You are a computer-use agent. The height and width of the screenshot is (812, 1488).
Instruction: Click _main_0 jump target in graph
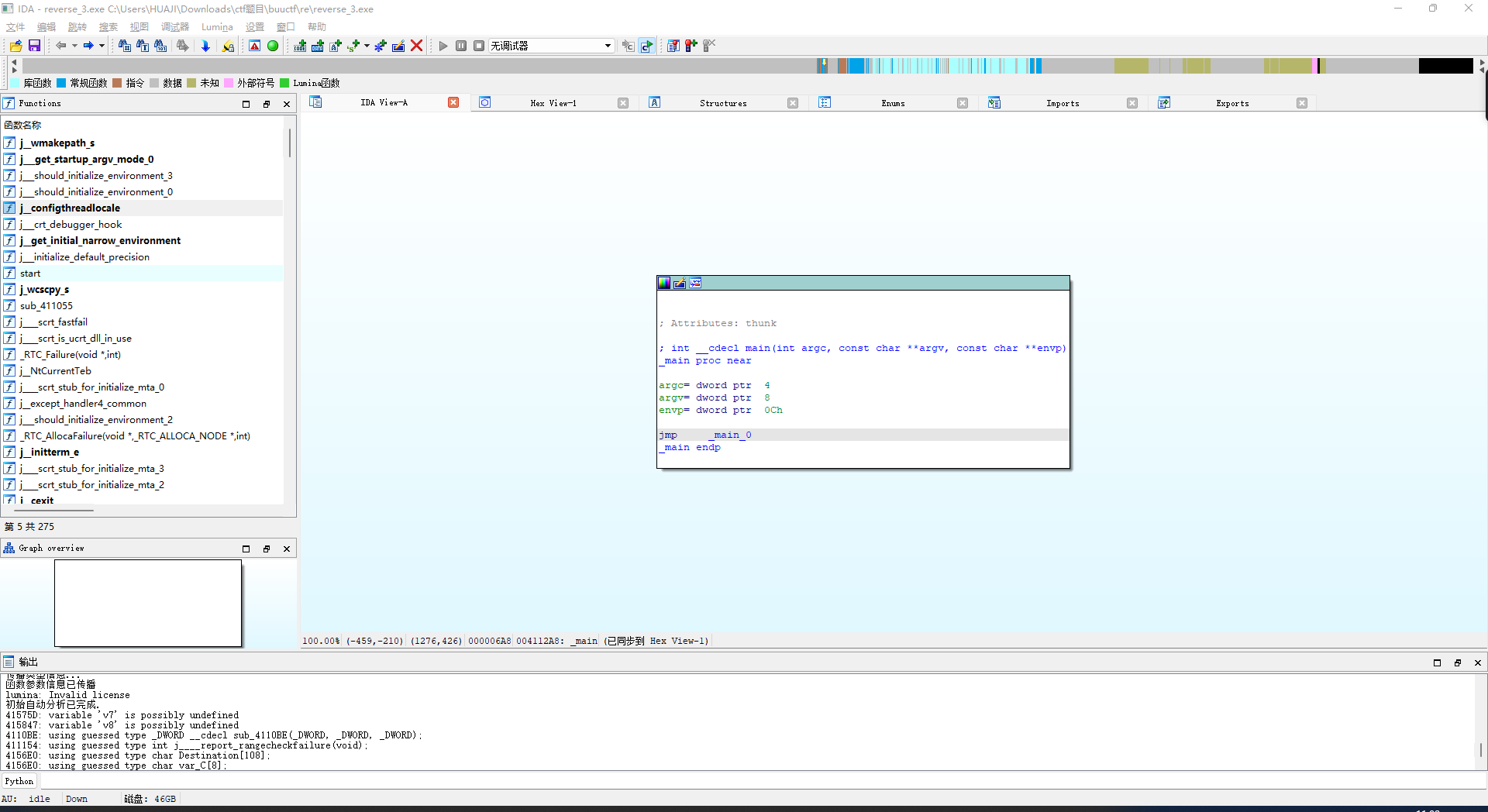(730, 435)
